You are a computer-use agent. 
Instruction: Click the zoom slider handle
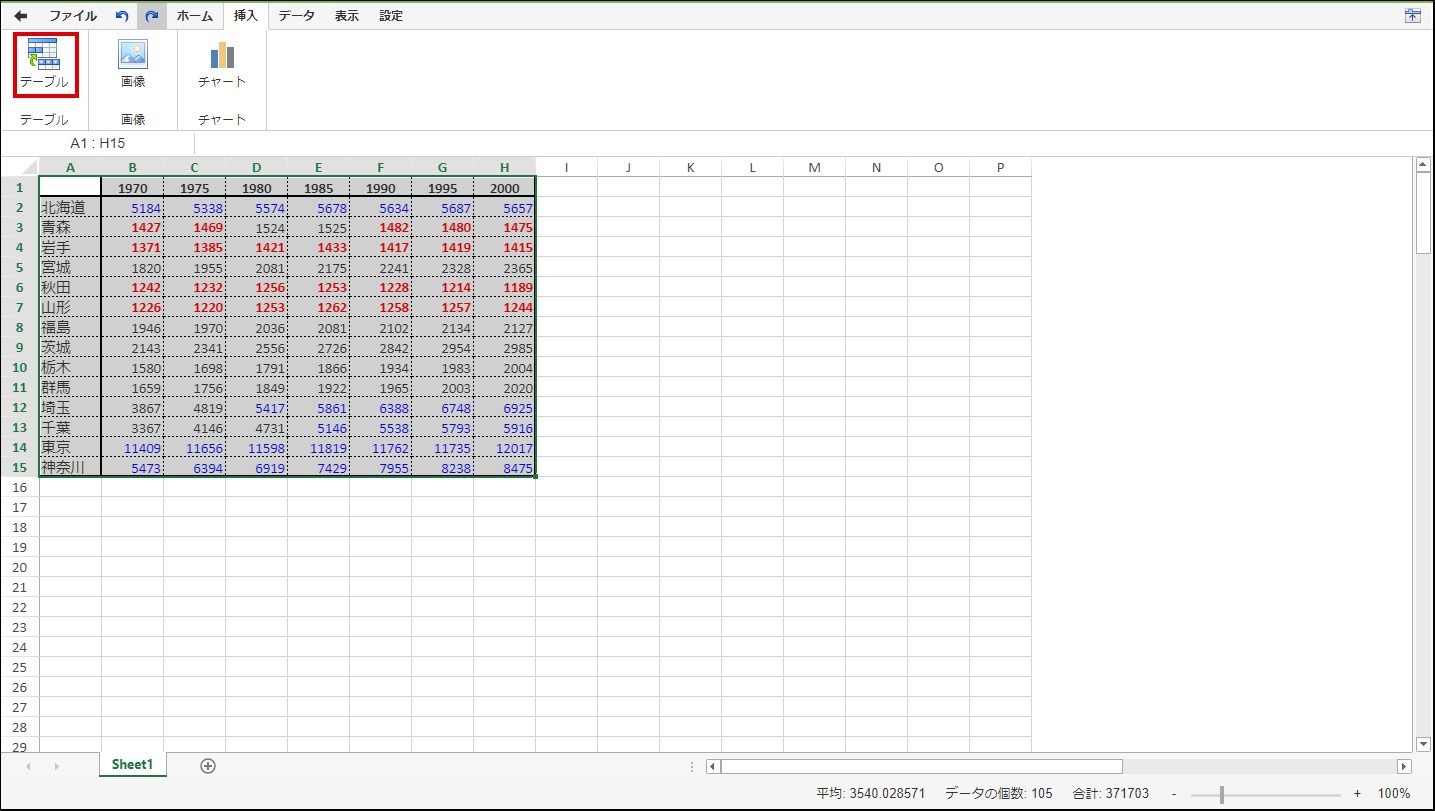tap(1222, 794)
